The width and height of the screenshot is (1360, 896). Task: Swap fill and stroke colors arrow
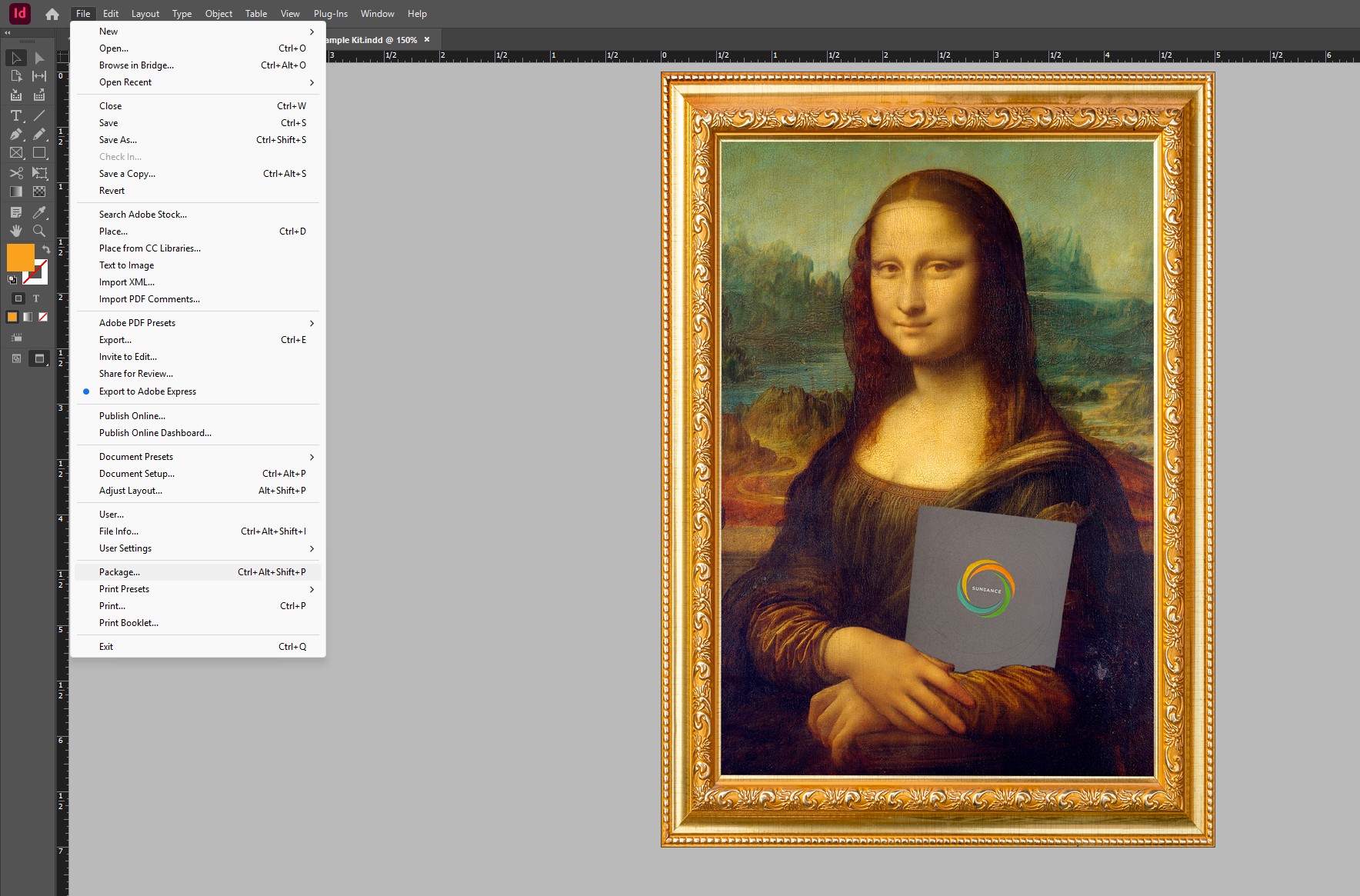(x=46, y=249)
